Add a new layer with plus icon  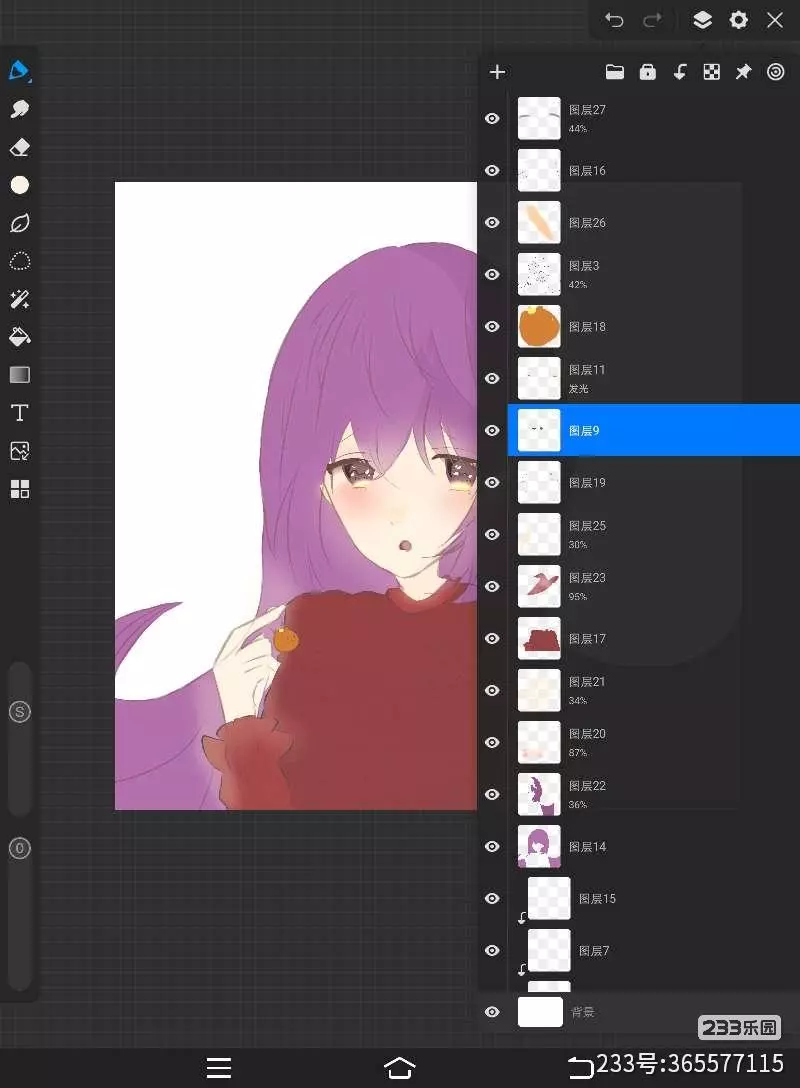[x=497, y=72]
